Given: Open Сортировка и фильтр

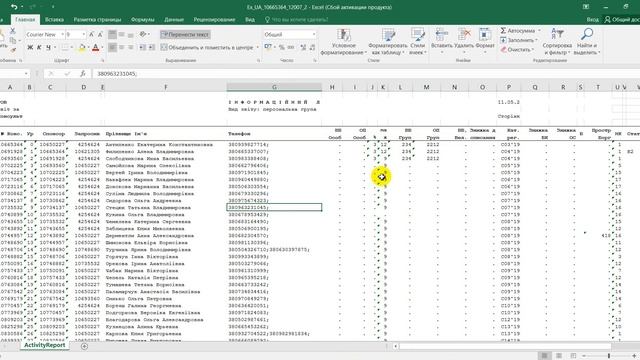Looking at the screenshot, I should 557,42.
